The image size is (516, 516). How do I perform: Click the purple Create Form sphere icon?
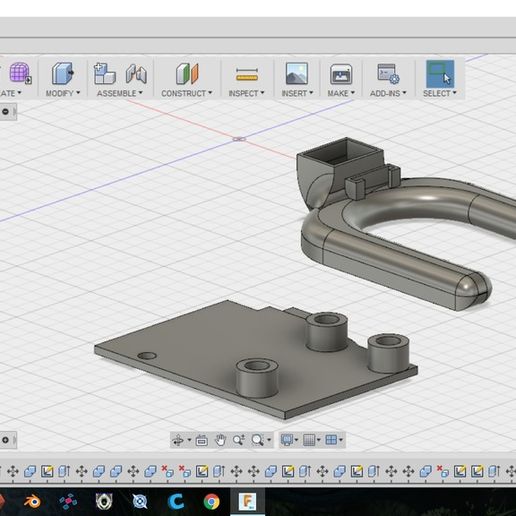(x=20, y=73)
